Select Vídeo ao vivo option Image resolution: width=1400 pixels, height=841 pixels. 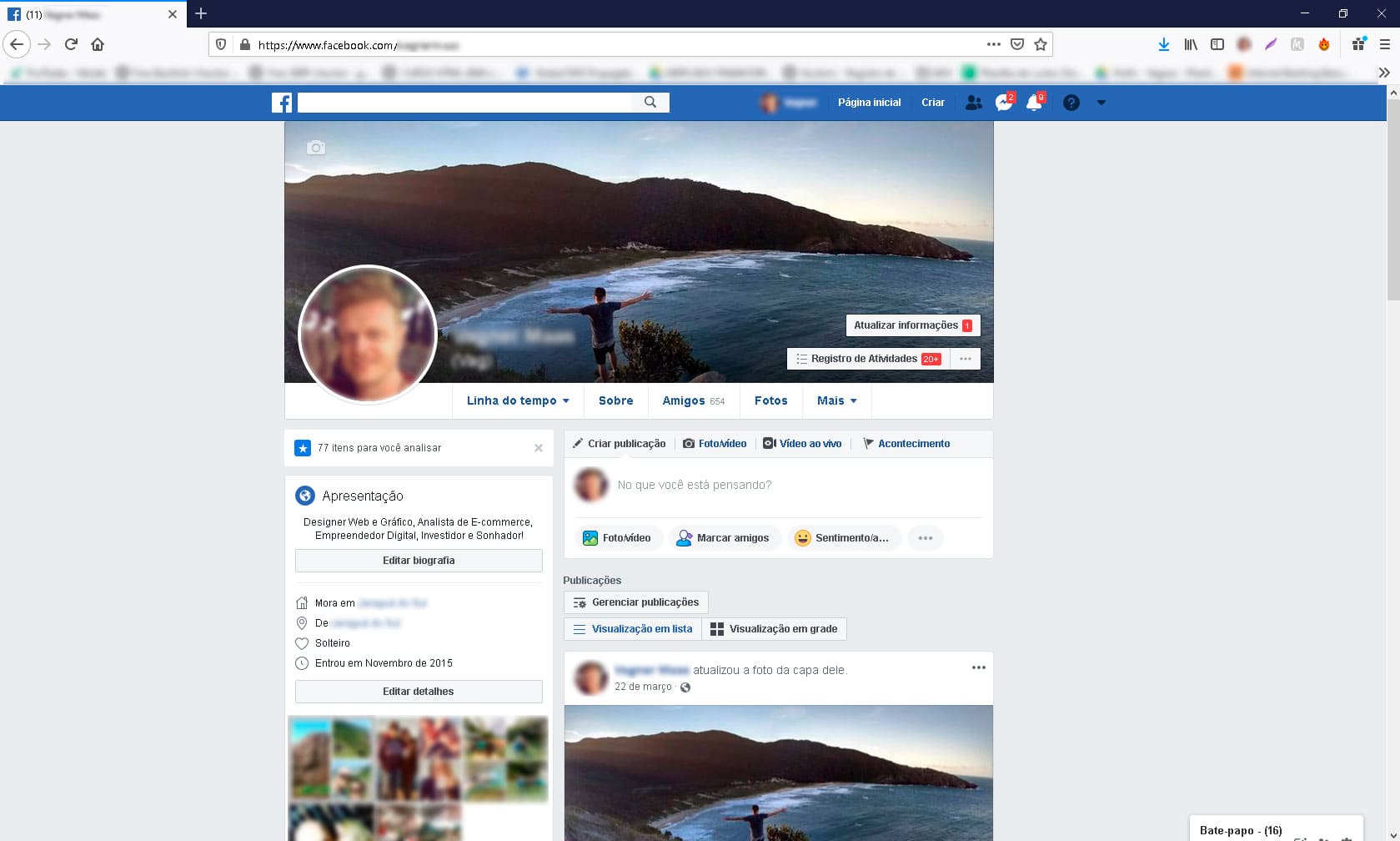click(x=802, y=444)
